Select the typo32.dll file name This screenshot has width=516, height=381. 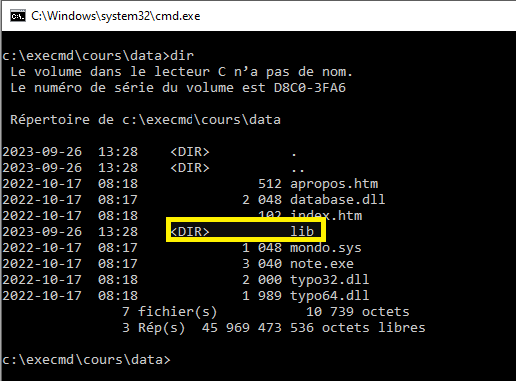click(330, 280)
